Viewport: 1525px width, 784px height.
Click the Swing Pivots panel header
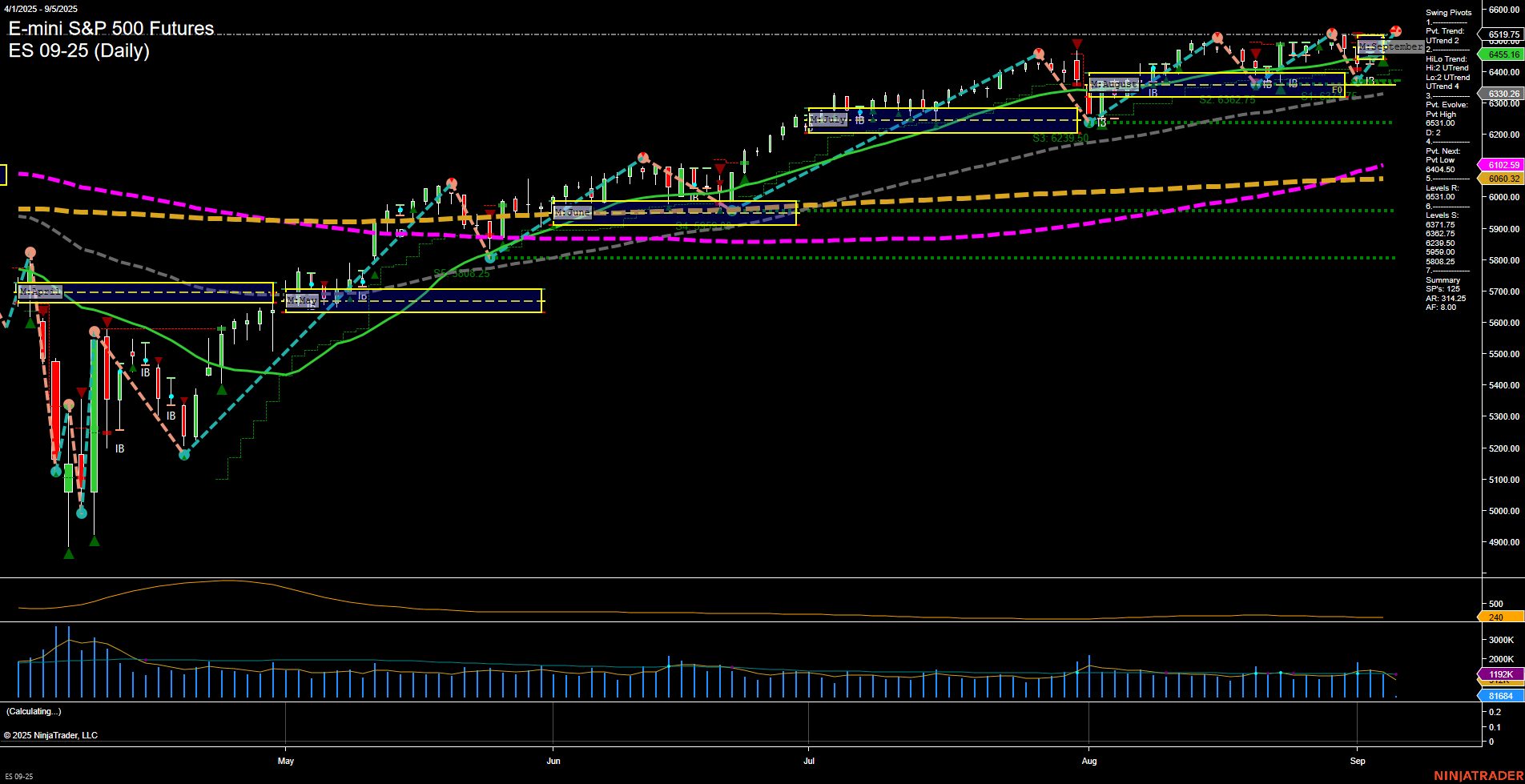[1448, 12]
